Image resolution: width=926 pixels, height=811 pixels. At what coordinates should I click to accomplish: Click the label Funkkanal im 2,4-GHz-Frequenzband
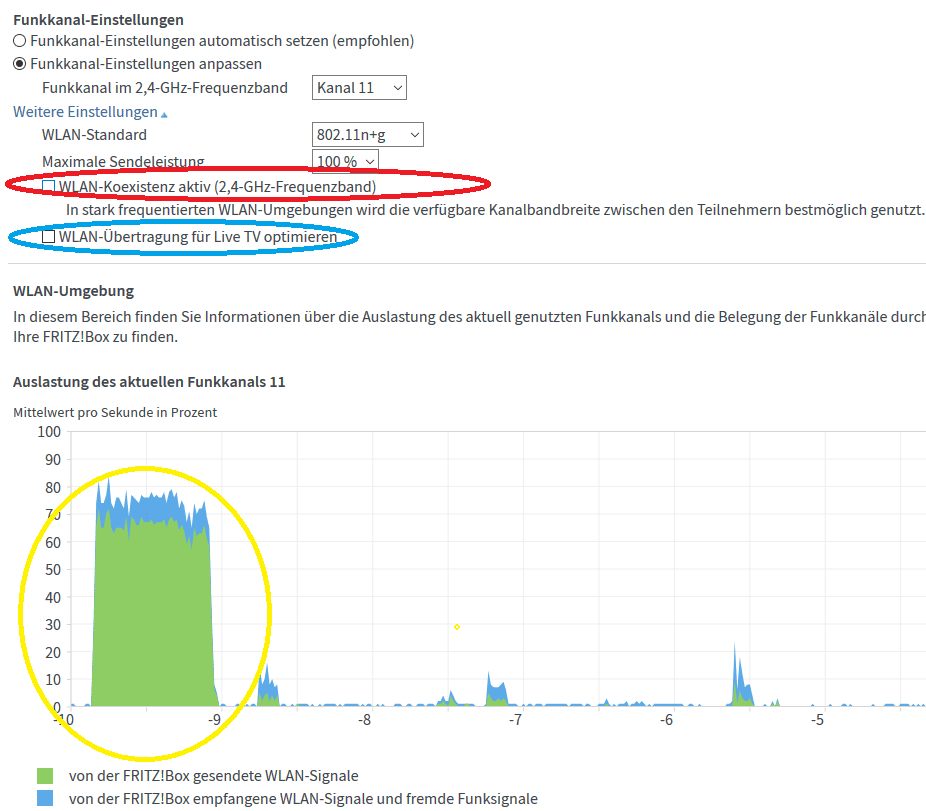(x=165, y=88)
